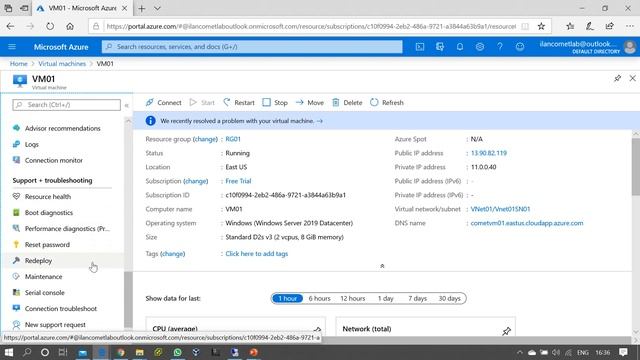
Task: Open portal settings gear
Action: (480, 47)
